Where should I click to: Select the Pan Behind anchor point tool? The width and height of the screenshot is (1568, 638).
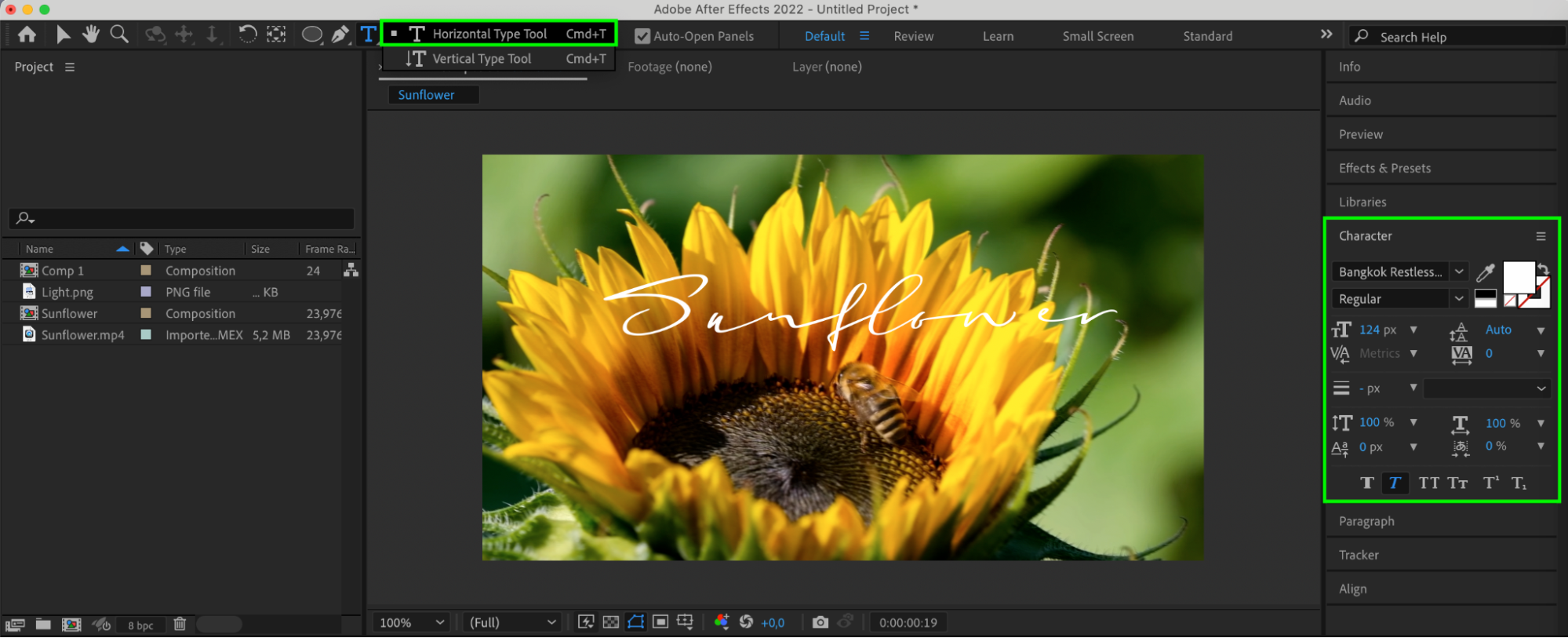[x=276, y=35]
